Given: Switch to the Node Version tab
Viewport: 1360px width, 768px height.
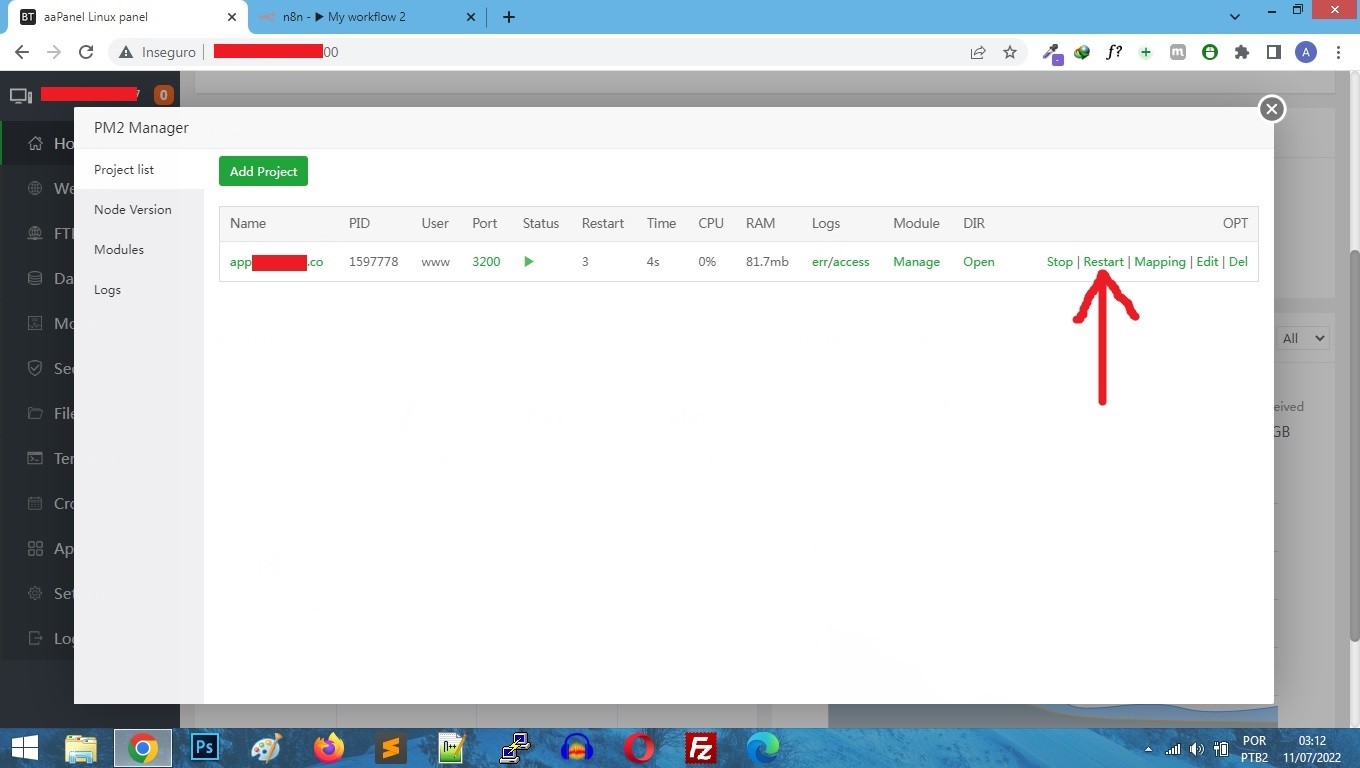Looking at the screenshot, I should (133, 209).
